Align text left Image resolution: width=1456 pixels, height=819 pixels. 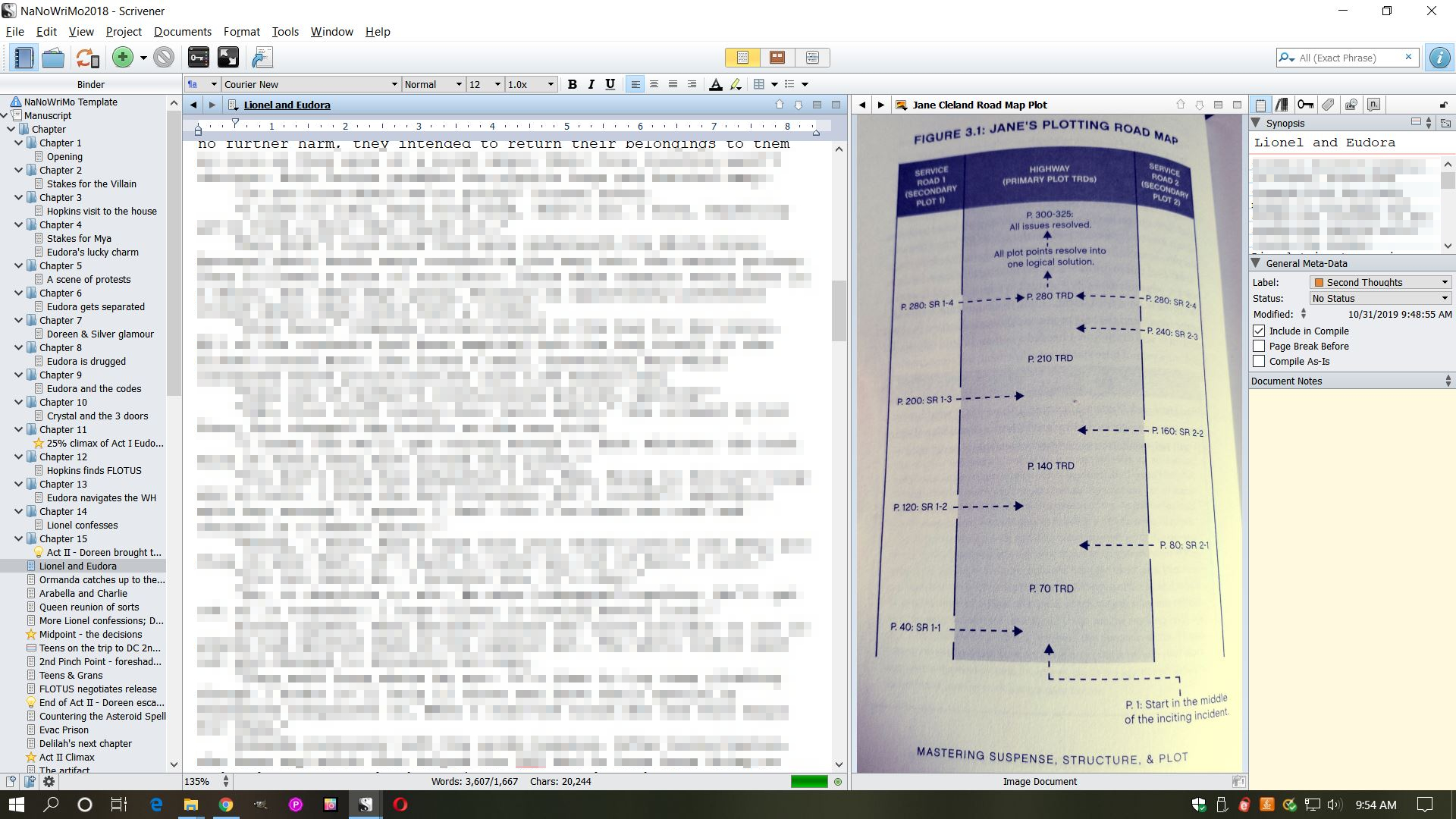[635, 84]
